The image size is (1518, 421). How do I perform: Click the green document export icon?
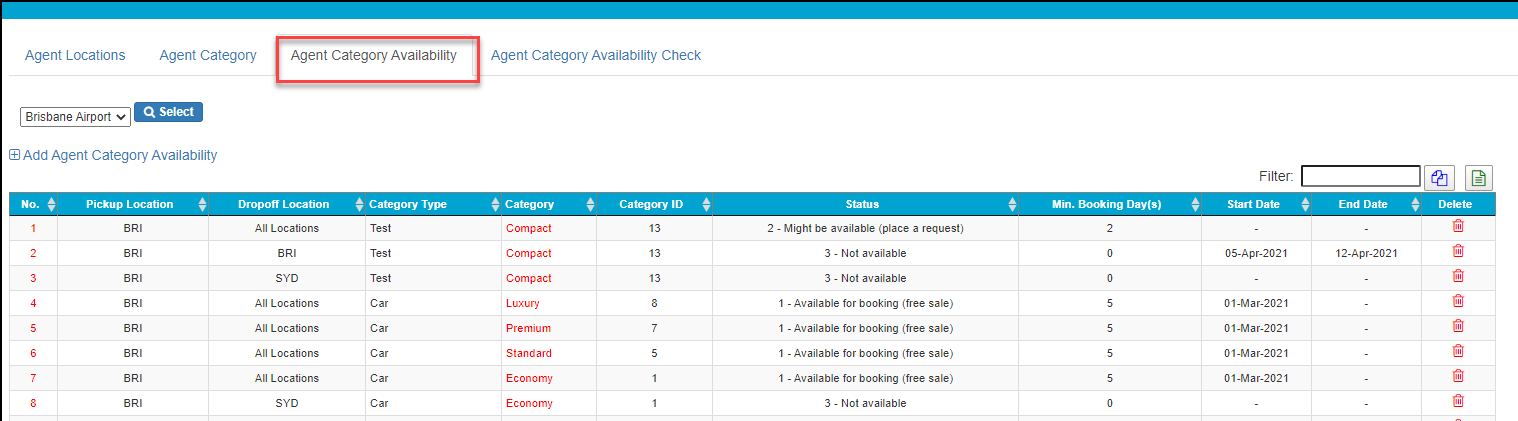(x=1479, y=178)
